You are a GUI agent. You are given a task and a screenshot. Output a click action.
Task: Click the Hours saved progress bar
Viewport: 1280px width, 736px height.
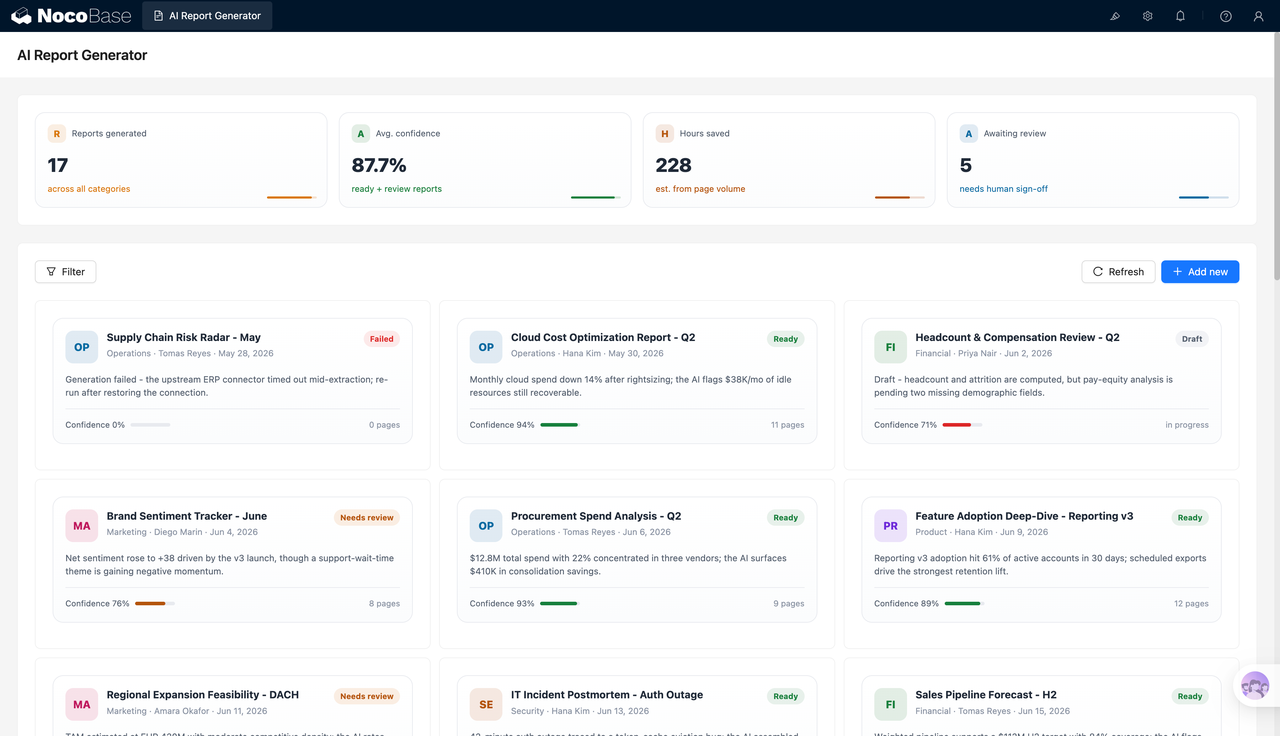(x=899, y=197)
